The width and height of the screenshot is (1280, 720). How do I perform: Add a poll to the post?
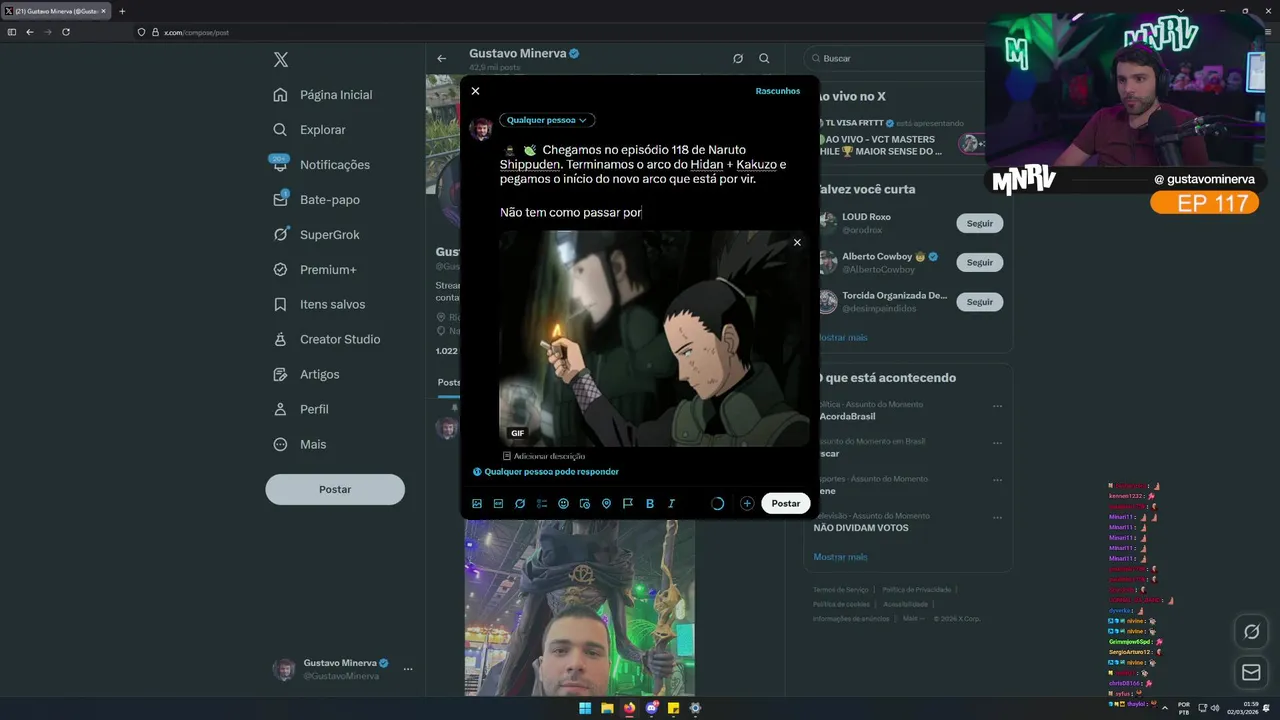pos(541,504)
